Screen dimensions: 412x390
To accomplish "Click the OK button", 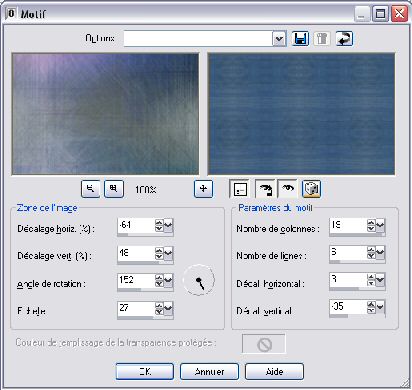I will pos(145,371).
